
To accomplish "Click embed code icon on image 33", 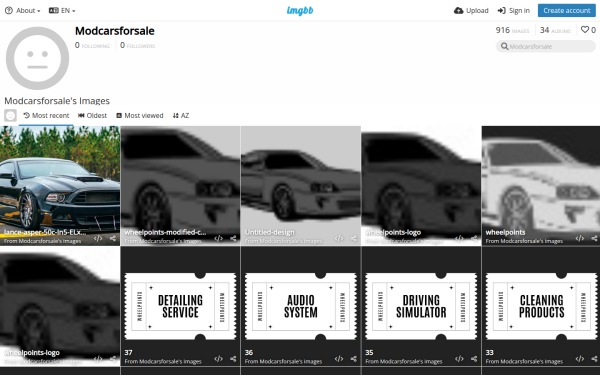I will 580,359.
